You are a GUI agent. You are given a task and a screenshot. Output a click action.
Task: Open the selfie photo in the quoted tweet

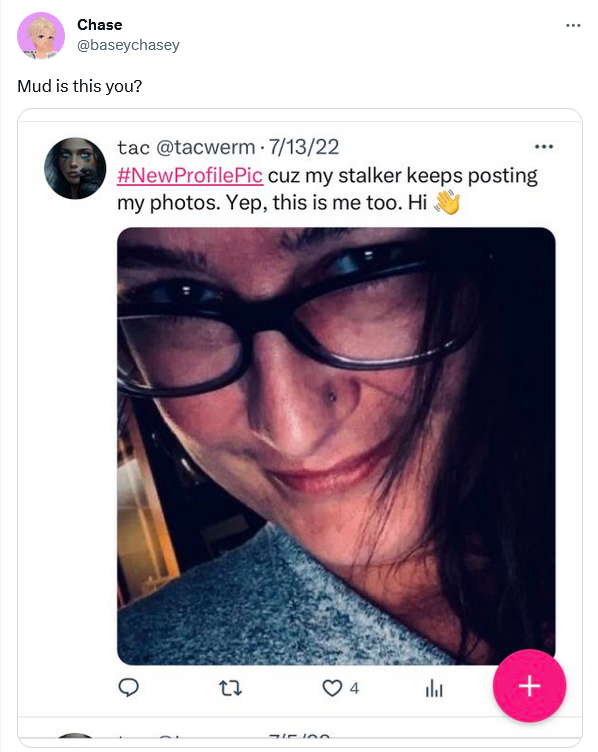tap(336, 446)
